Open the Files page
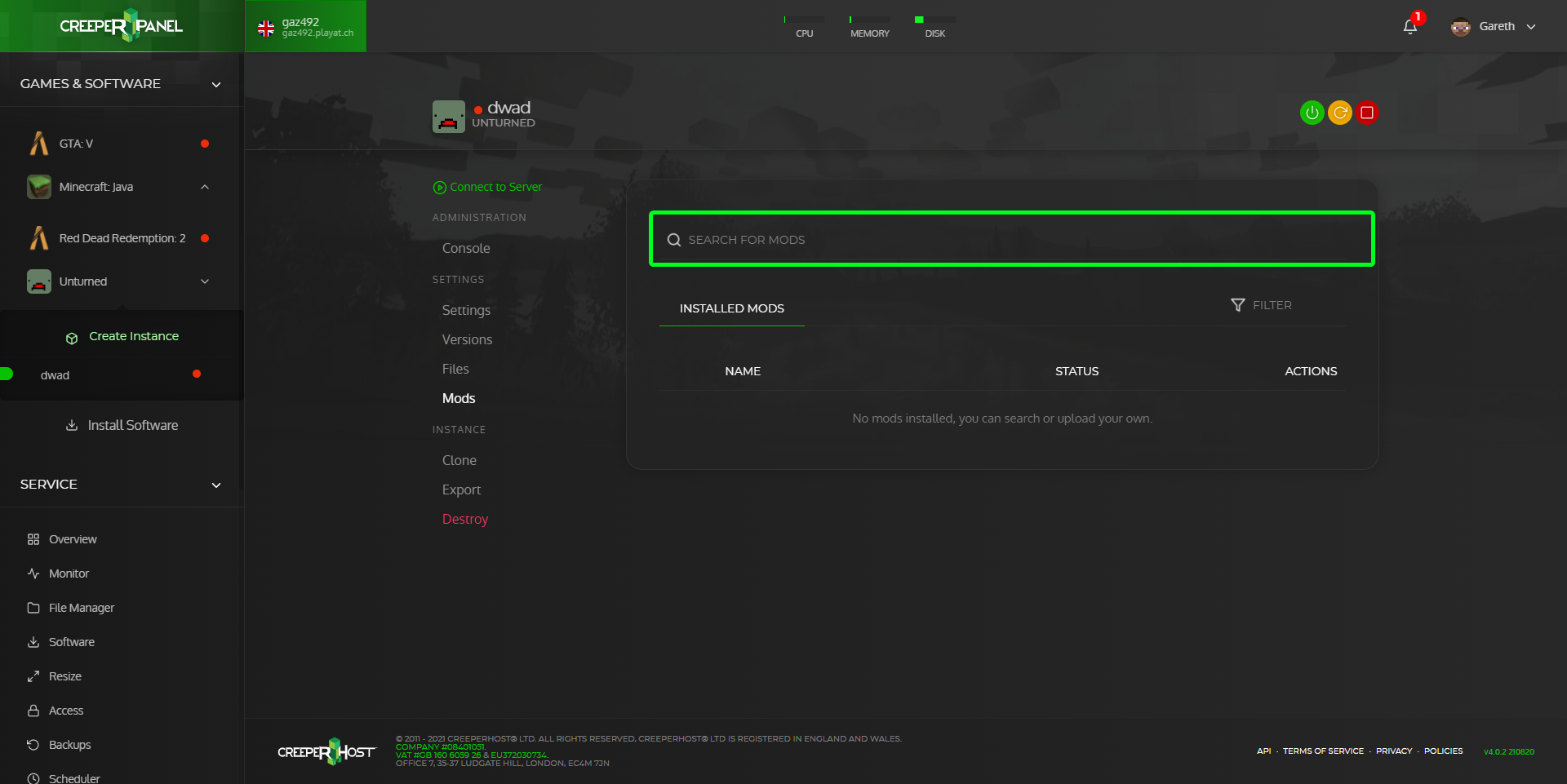The height and width of the screenshot is (784, 1567). point(455,369)
